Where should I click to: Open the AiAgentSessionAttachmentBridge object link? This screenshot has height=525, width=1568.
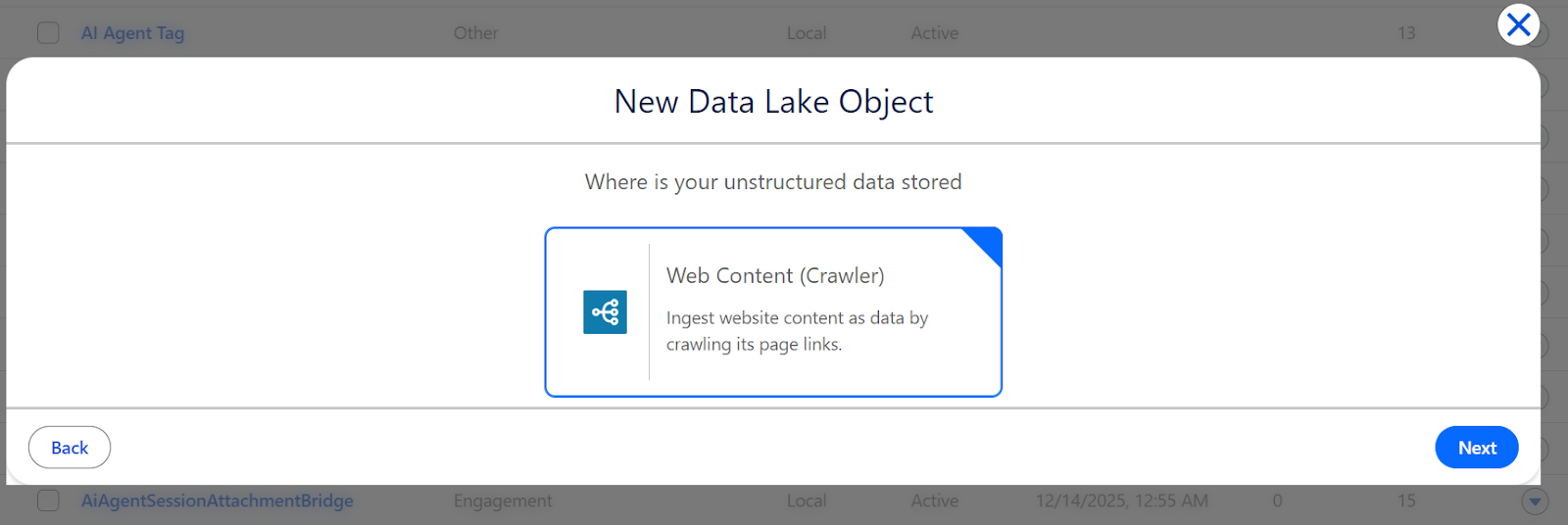217,501
